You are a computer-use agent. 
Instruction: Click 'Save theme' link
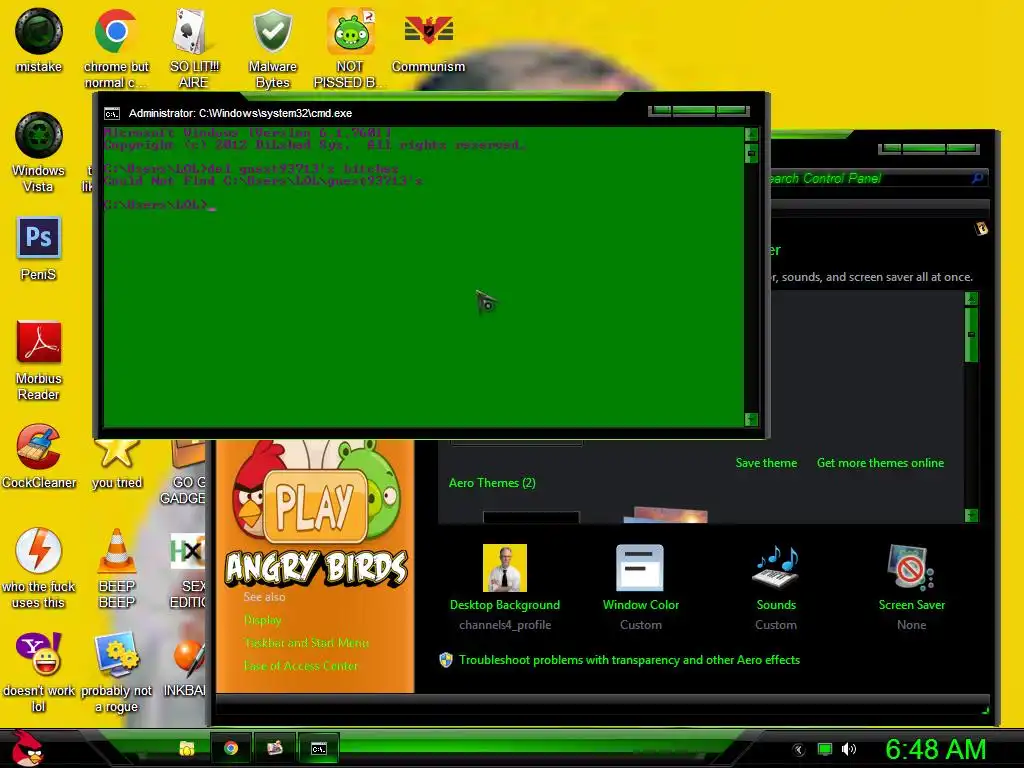(x=766, y=463)
